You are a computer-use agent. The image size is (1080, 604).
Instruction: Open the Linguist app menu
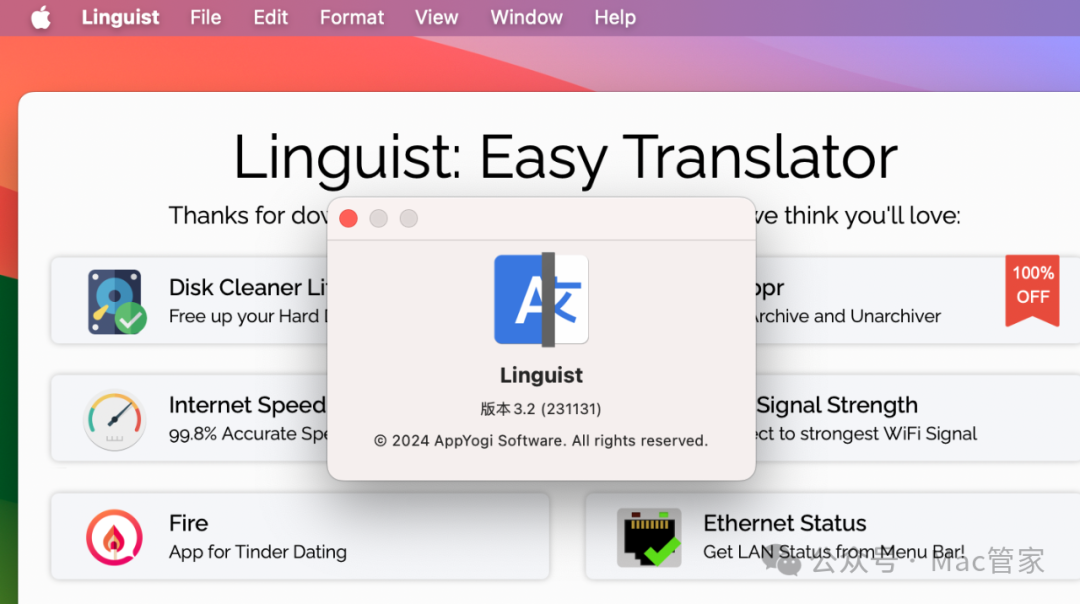pyautogui.click(x=120, y=17)
